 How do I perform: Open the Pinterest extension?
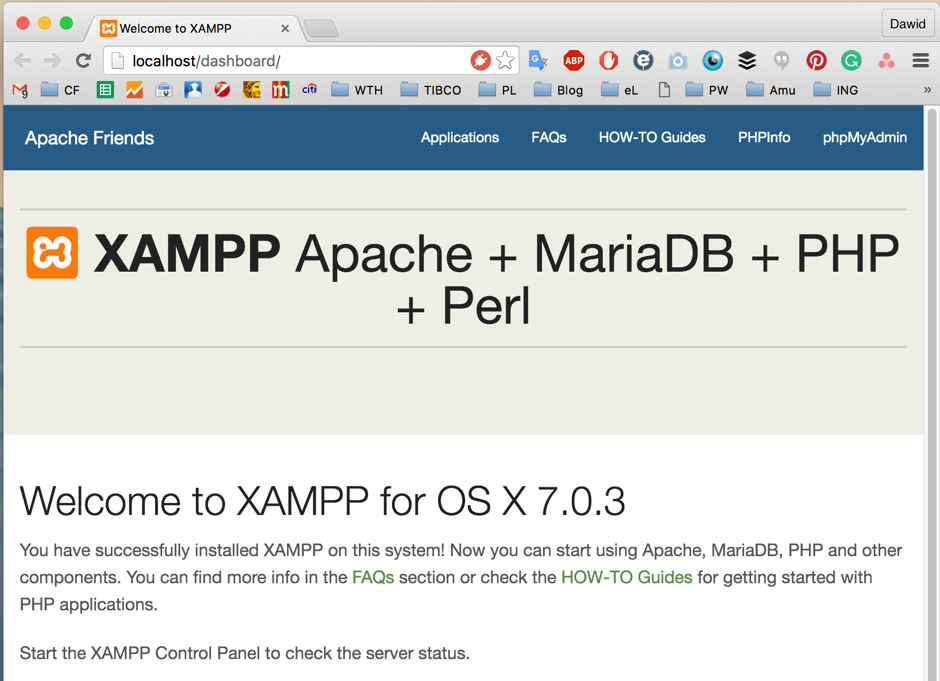point(816,61)
